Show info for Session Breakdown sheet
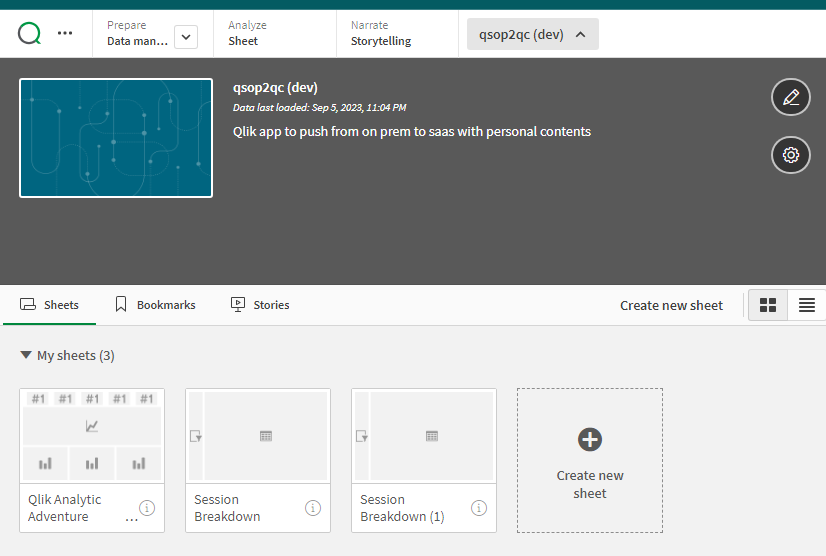The width and height of the screenshot is (826, 556). (x=313, y=508)
